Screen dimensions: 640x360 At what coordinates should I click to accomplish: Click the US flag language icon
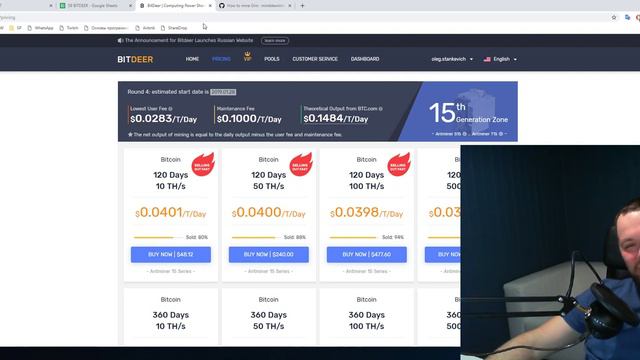click(x=487, y=59)
